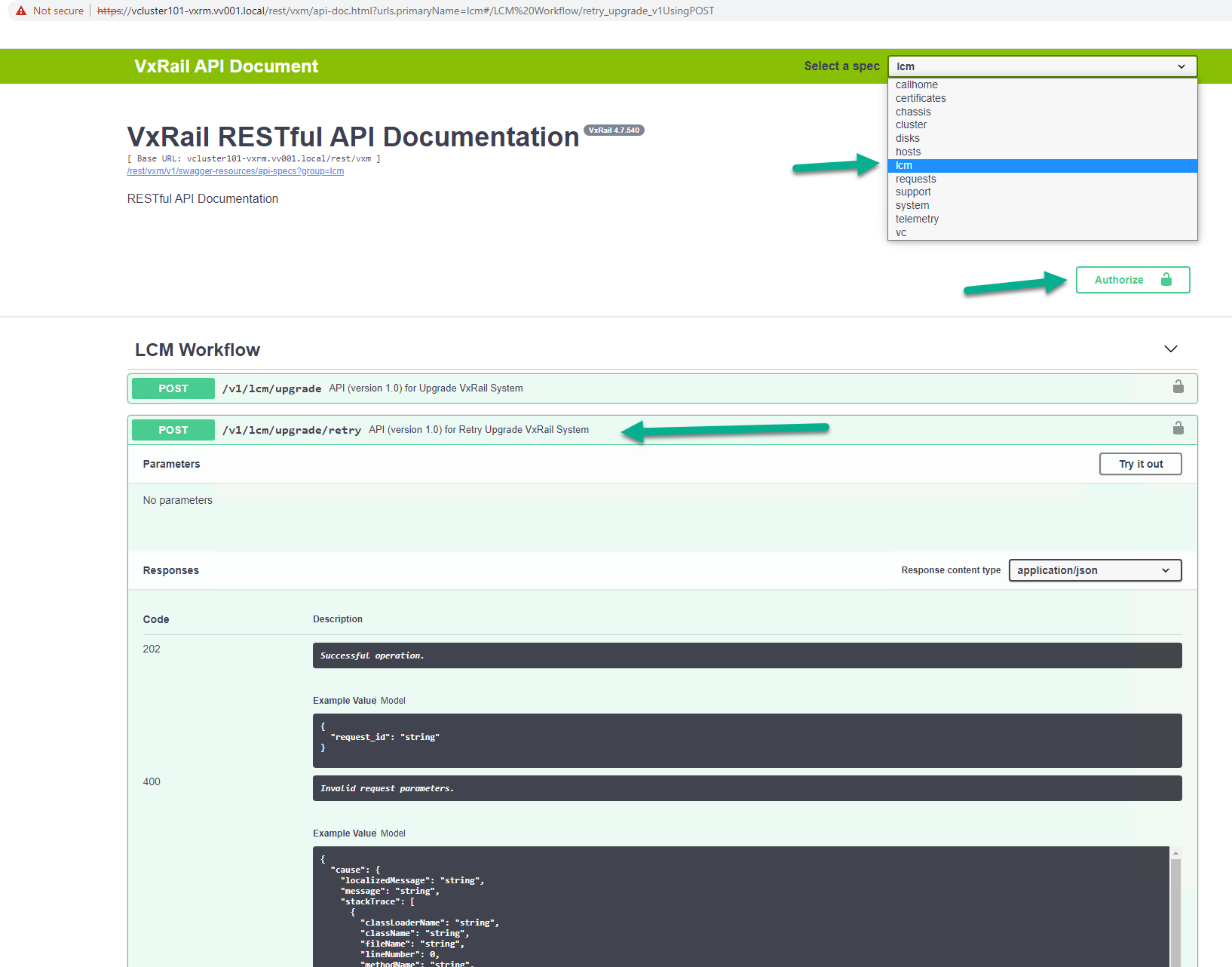Click the VxRail 4.7.540 version badge
The height and width of the screenshot is (967, 1232).
(x=614, y=130)
